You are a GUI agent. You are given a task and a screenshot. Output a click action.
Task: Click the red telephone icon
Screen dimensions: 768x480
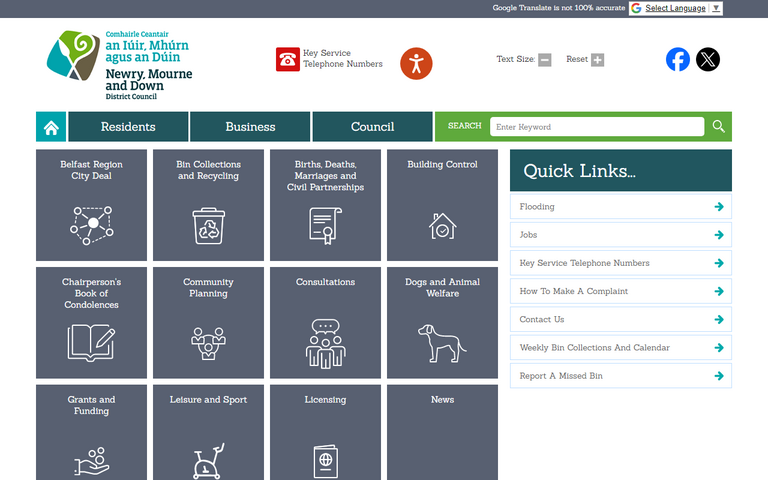tap(288, 59)
